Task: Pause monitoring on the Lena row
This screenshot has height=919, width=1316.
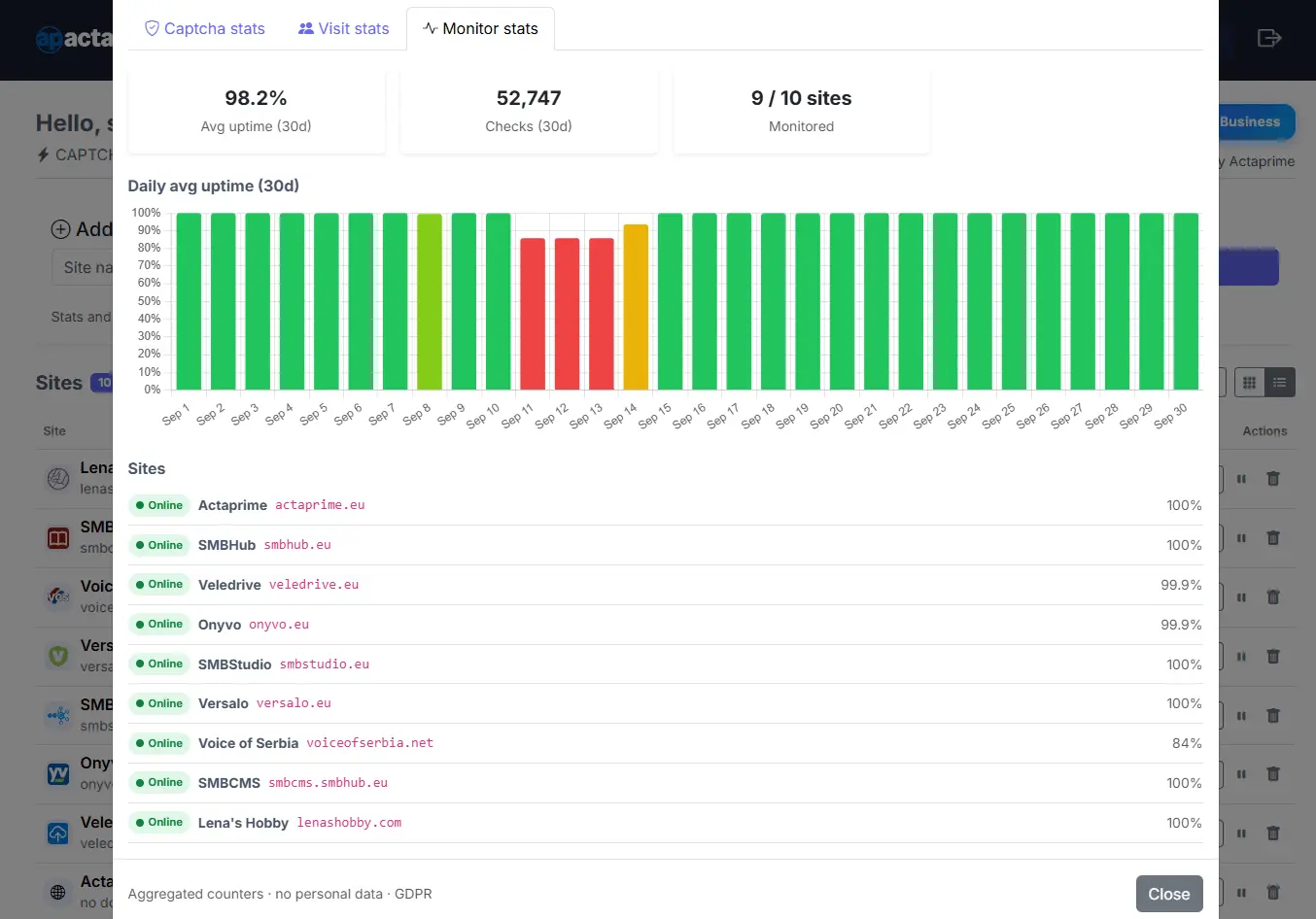Action: [x=1241, y=479]
